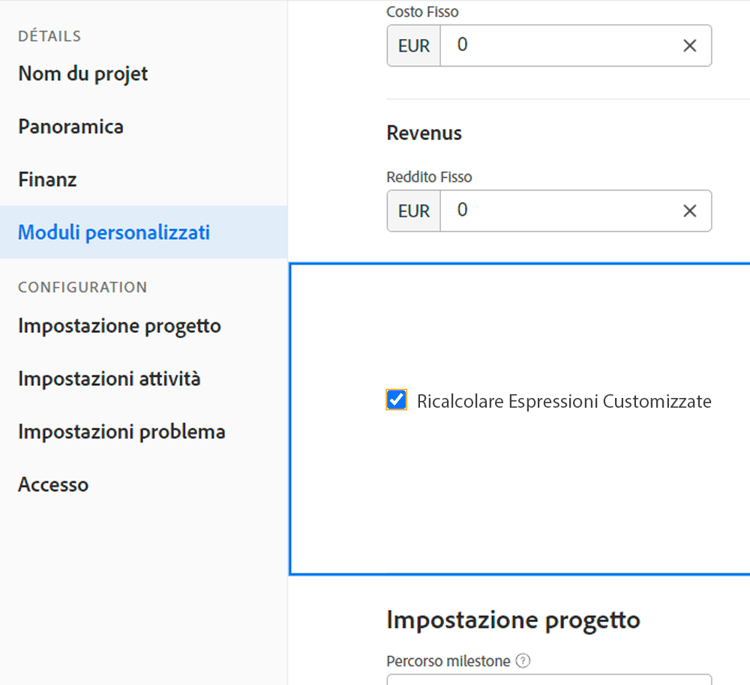This screenshot has width=750, height=685.
Task: Select Moduli personalizzati sidebar item
Action: (114, 233)
